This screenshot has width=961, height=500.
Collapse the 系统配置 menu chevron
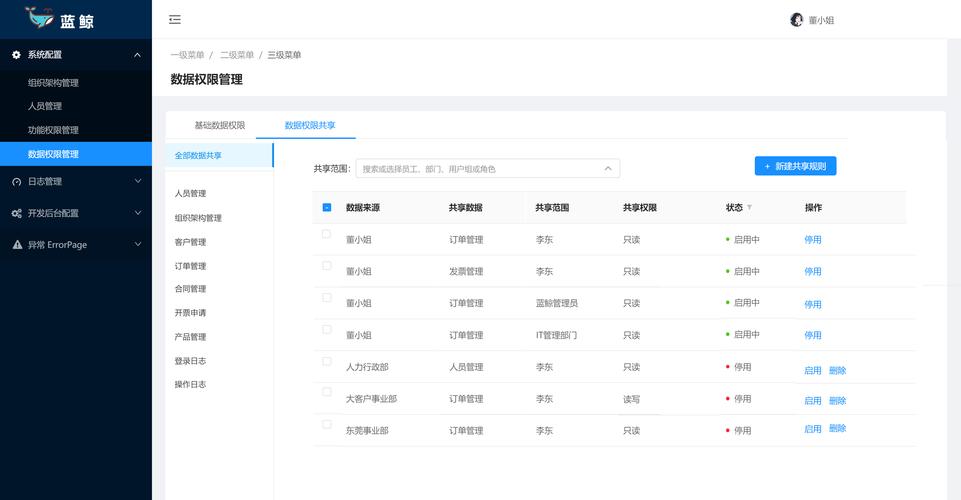tap(138, 55)
